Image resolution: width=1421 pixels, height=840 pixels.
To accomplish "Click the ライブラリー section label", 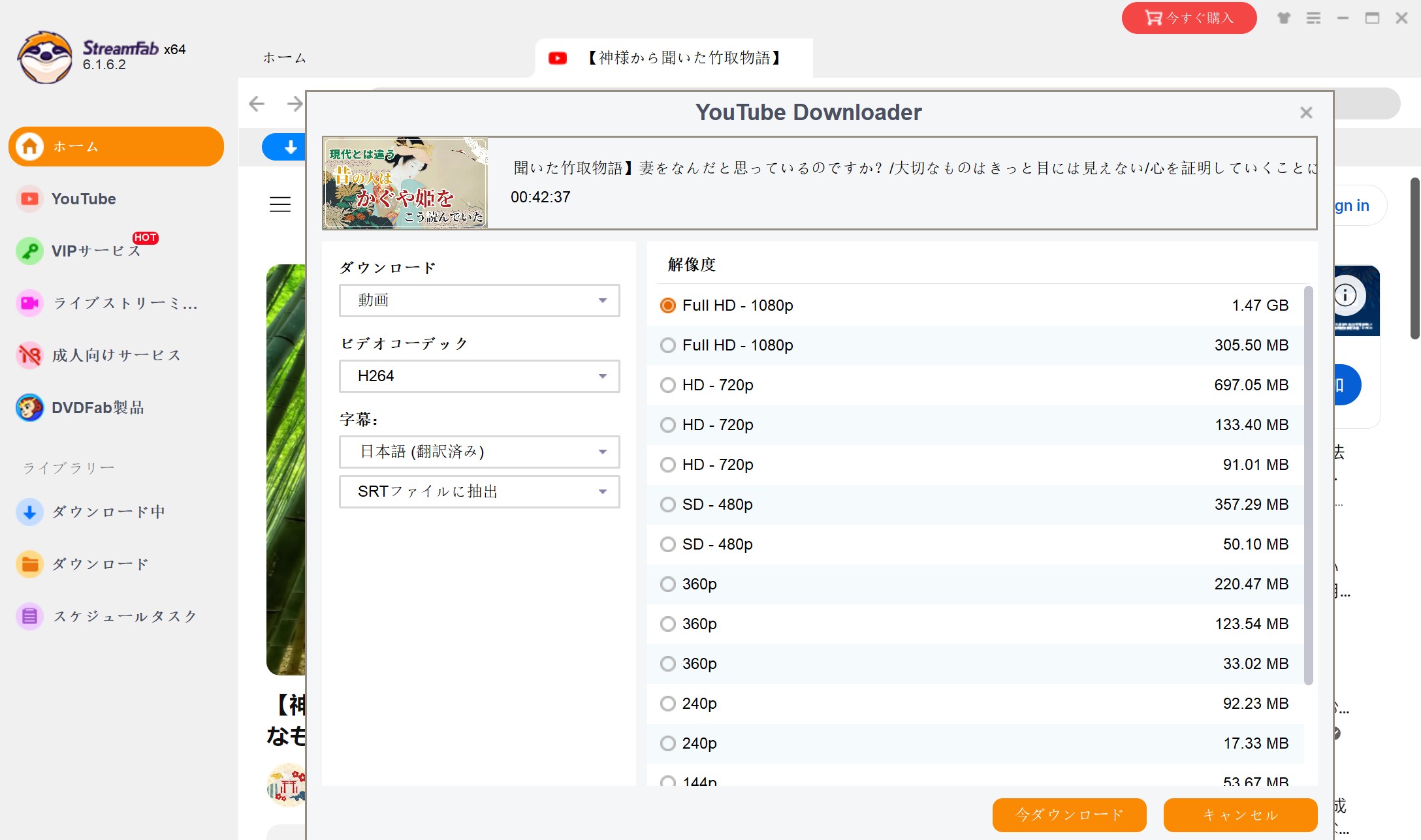I will tap(69, 467).
